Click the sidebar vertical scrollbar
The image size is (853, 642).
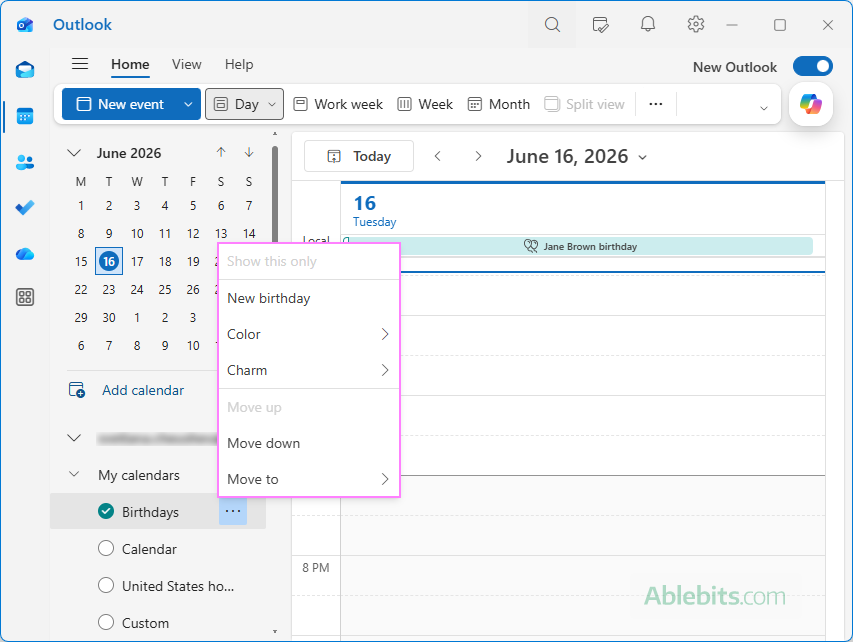click(275, 196)
